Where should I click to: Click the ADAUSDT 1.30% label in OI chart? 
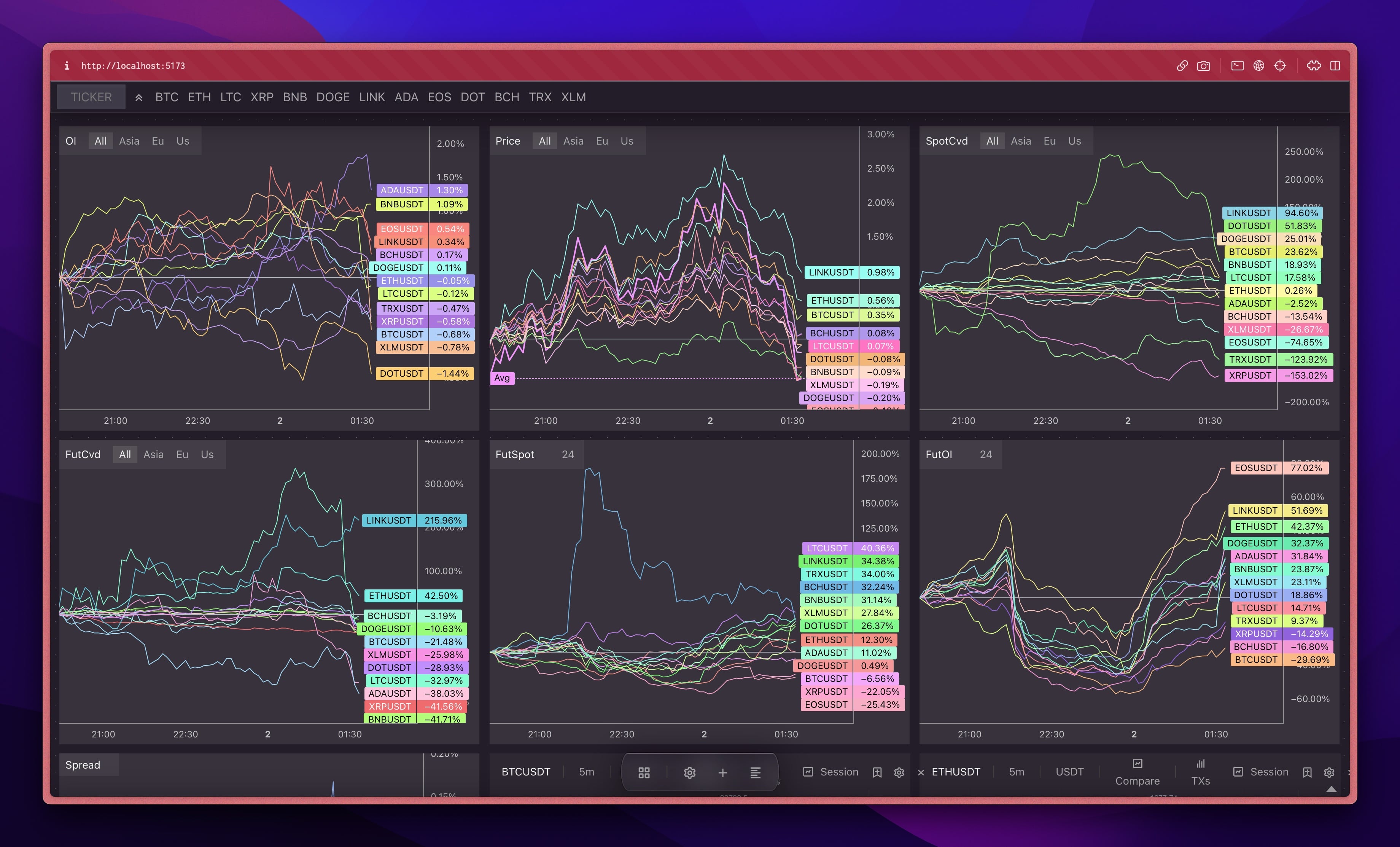click(422, 190)
